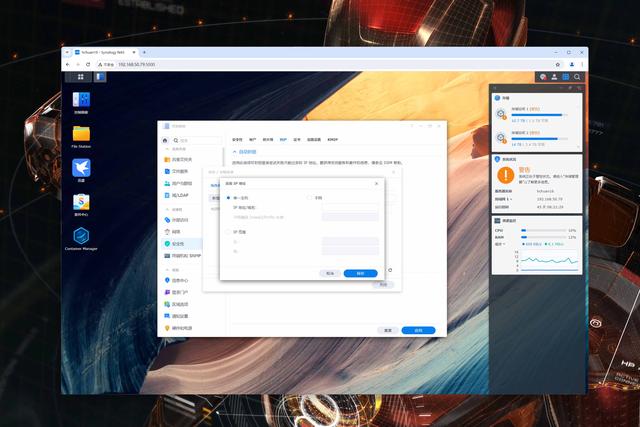The image size is (640, 427).
Task: Select 通知设置 in Control Panel sidebar
Action: pos(177,316)
